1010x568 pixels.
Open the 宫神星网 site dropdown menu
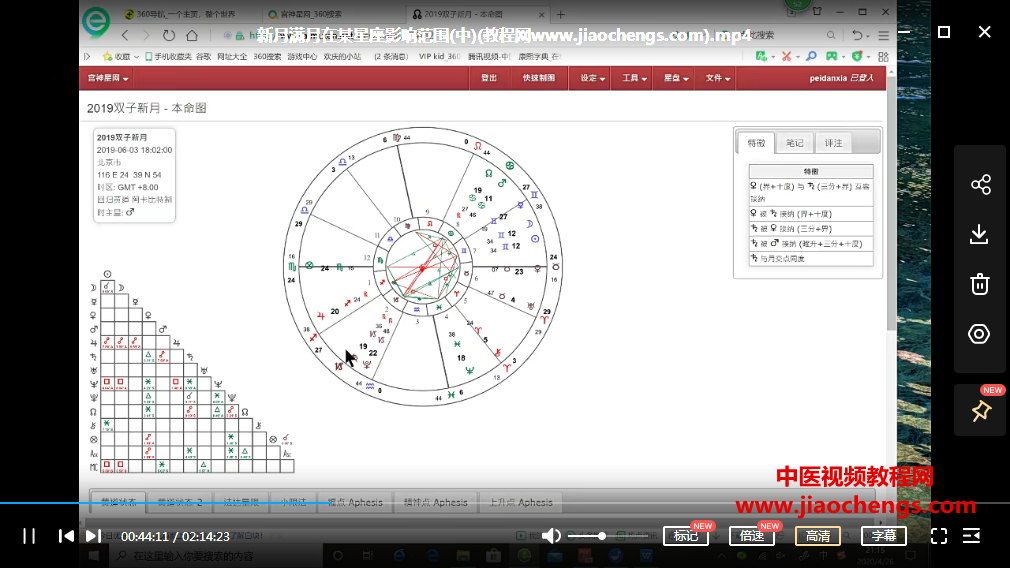coord(108,78)
